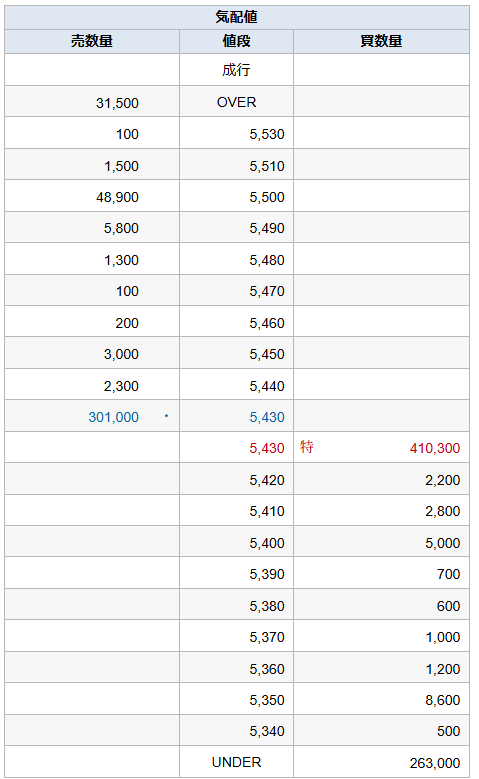Image resolution: width=479 pixels, height=779 pixels.
Task: Select the 5,500 price cell
Action: point(237,197)
